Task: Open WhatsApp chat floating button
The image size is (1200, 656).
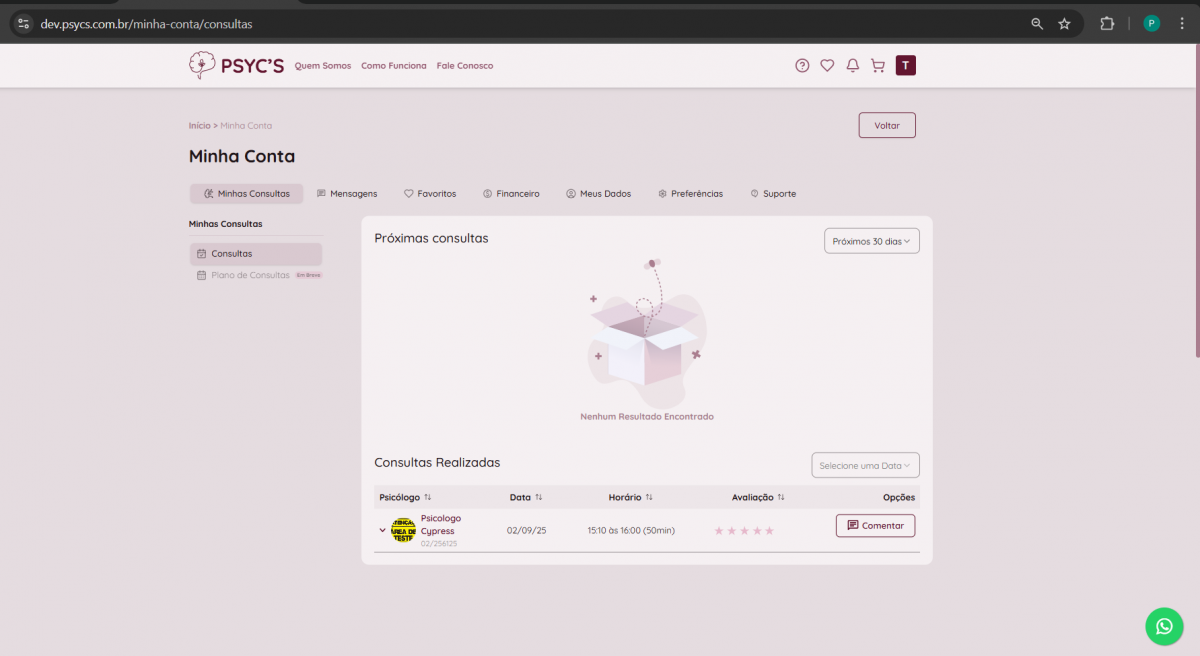Action: tap(1164, 626)
